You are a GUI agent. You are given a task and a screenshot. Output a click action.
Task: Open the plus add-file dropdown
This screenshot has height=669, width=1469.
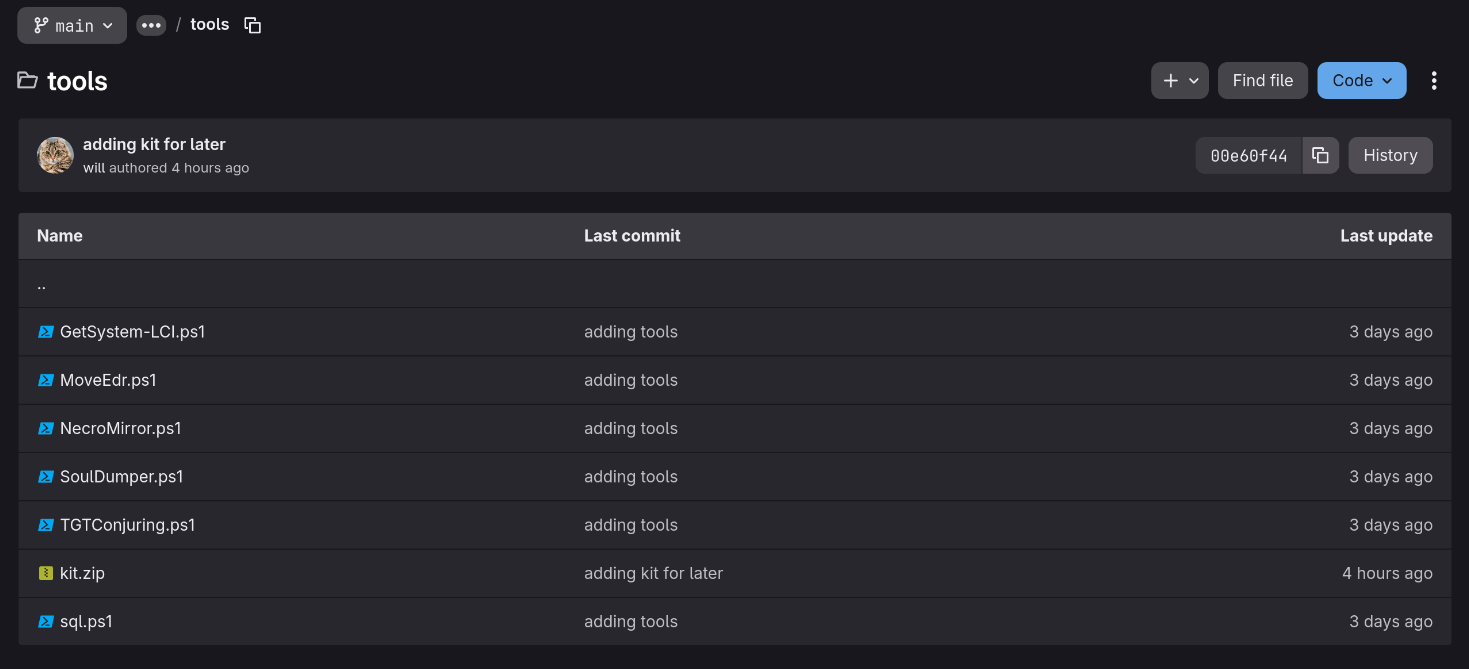[1180, 81]
